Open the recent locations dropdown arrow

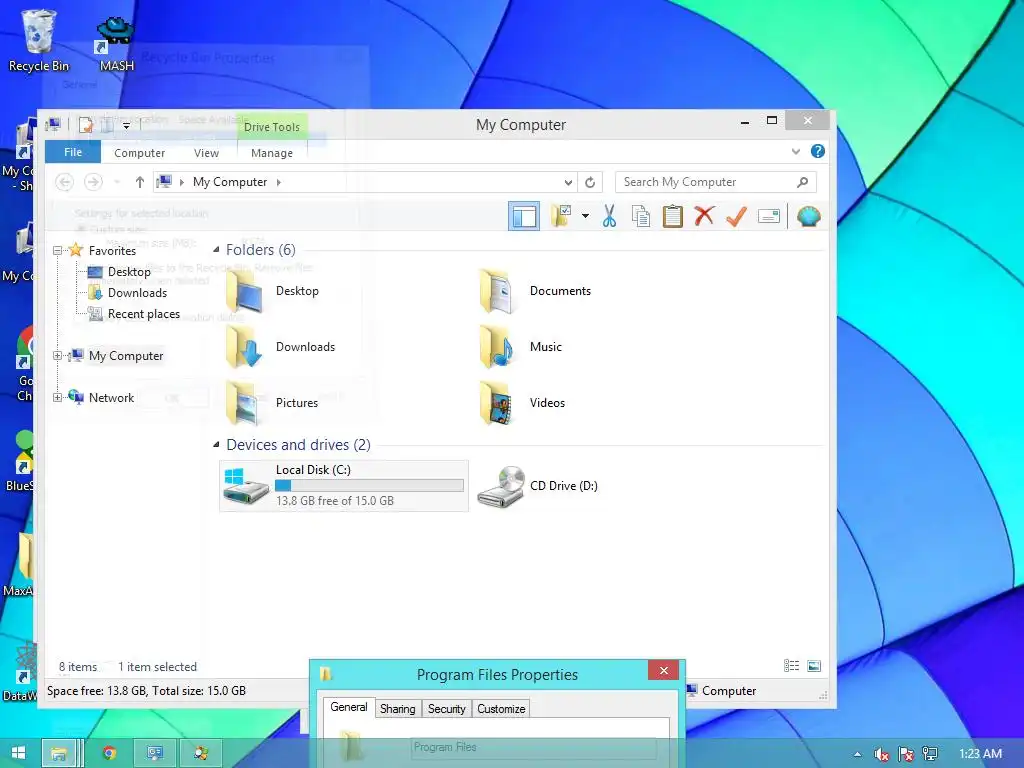point(117,182)
